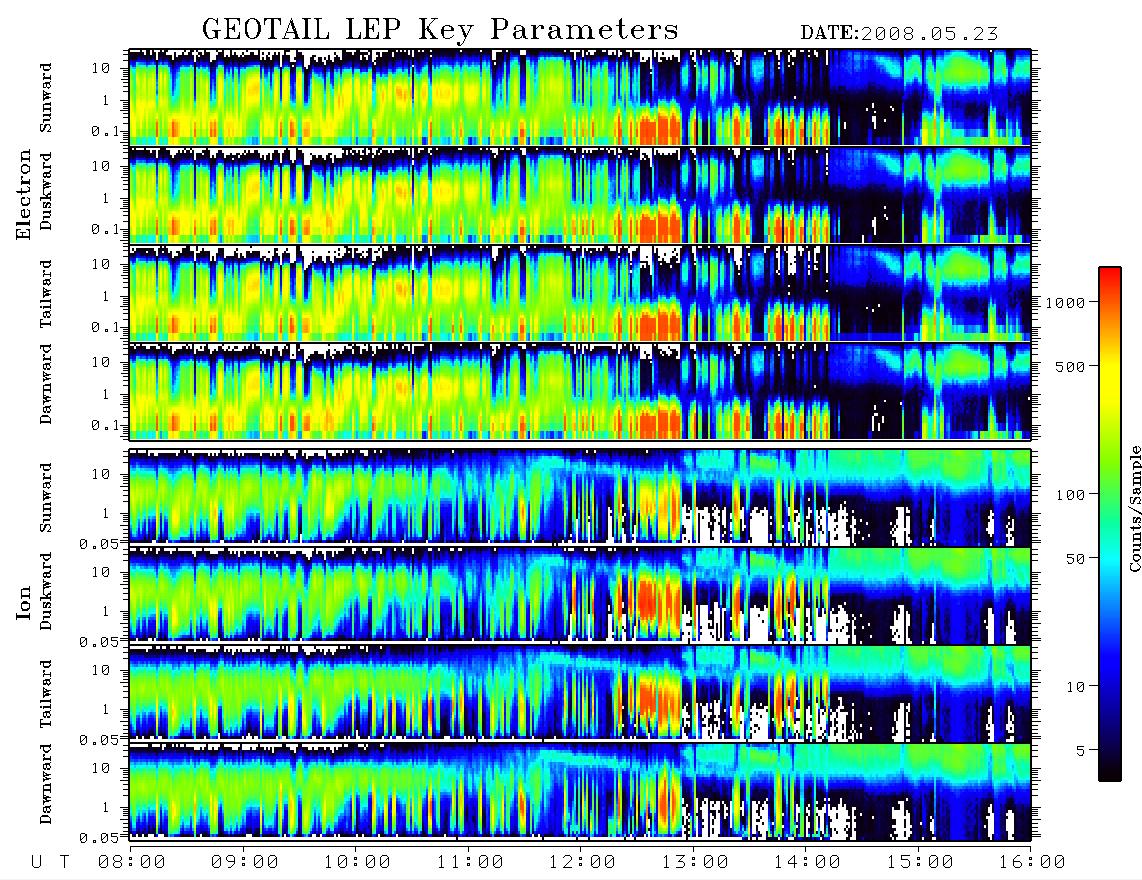Screen dimensions: 1142x880
Task: Click the colorbar 10 tick label
Action: pyautogui.click(x=1075, y=687)
